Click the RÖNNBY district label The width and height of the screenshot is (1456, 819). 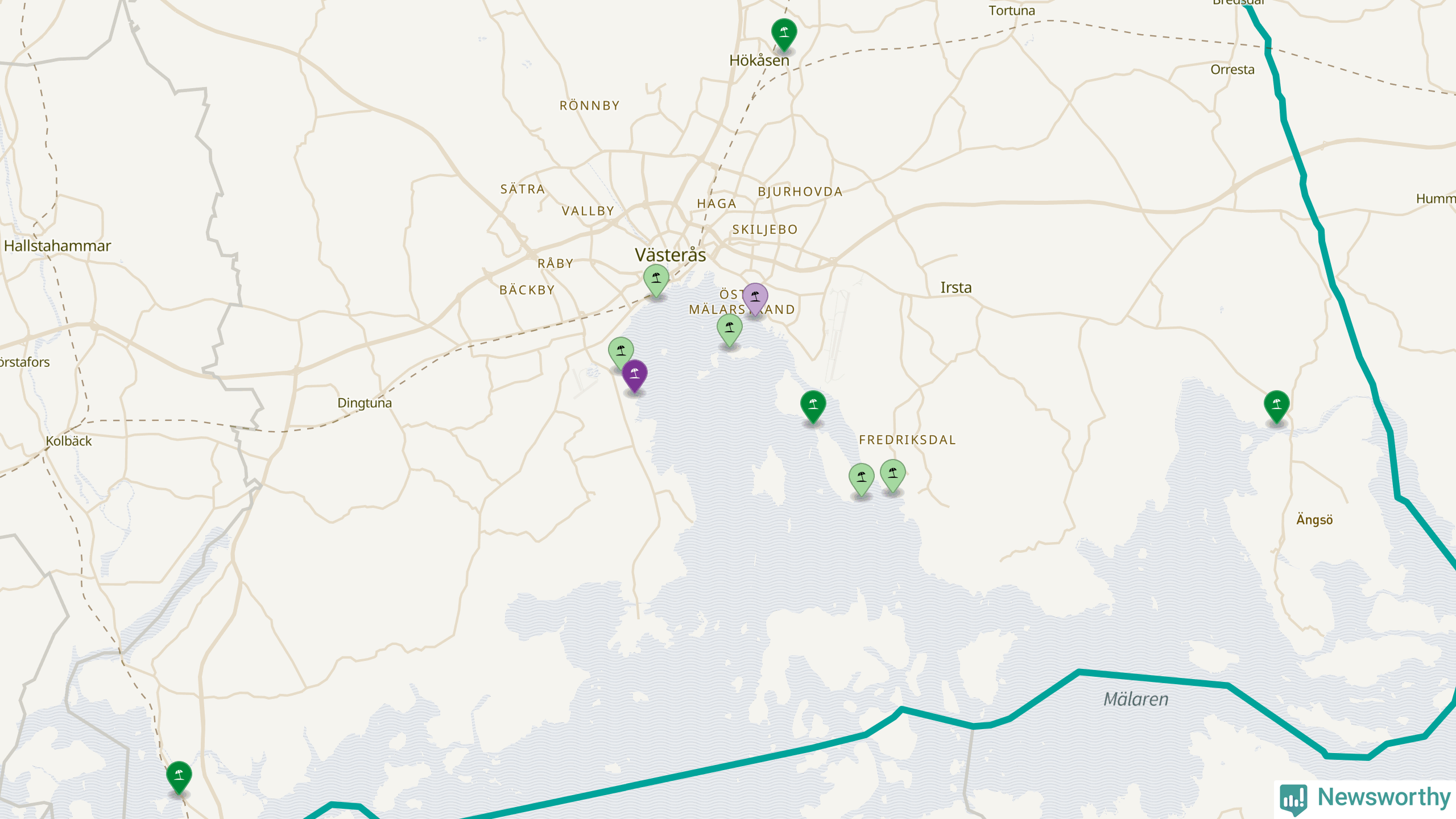tap(590, 106)
